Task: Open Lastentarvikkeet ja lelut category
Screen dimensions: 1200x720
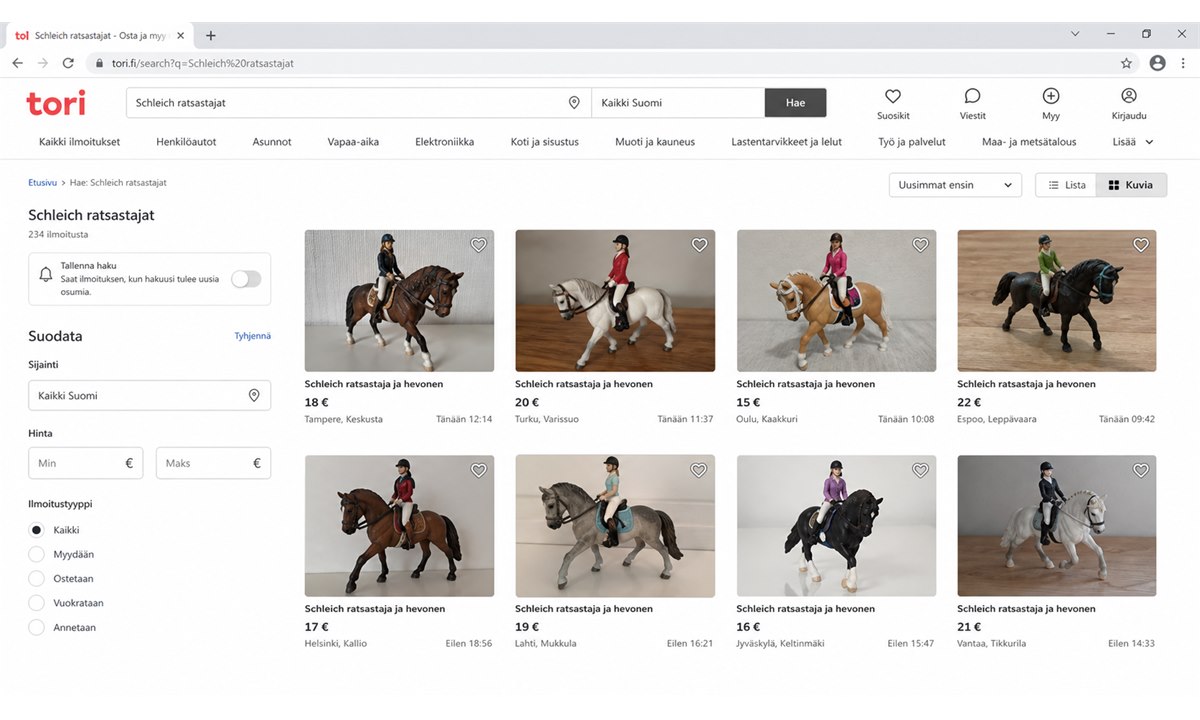Action: (x=787, y=142)
